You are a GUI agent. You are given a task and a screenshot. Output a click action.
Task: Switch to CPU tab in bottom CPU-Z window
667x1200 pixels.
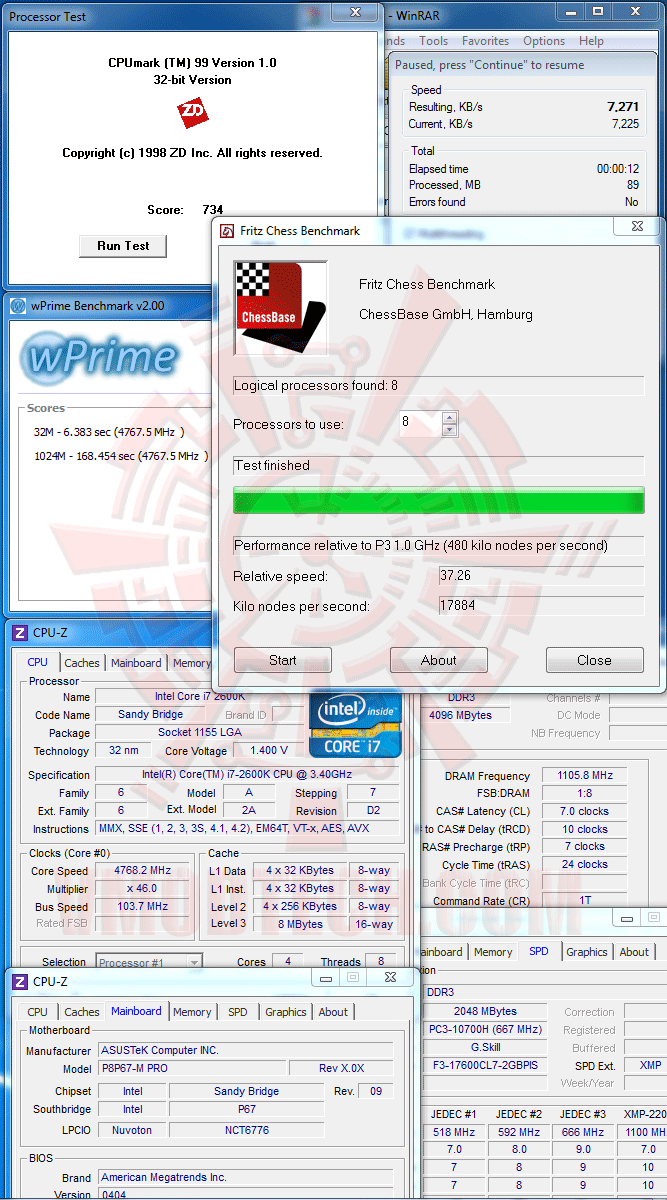tap(37, 1012)
